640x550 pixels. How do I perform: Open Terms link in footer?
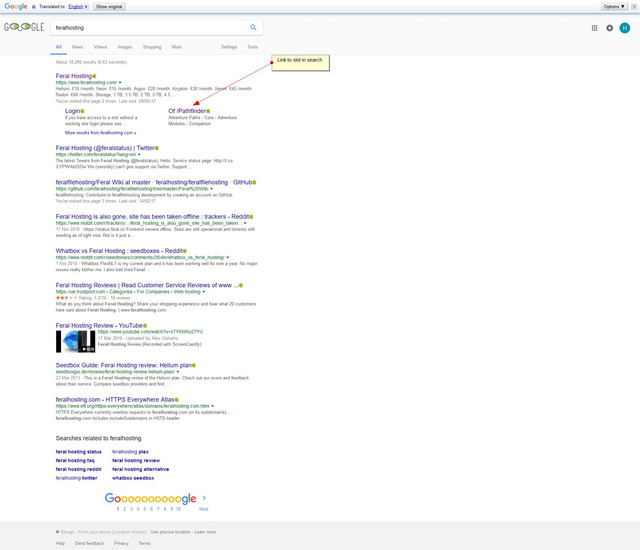coord(144,543)
